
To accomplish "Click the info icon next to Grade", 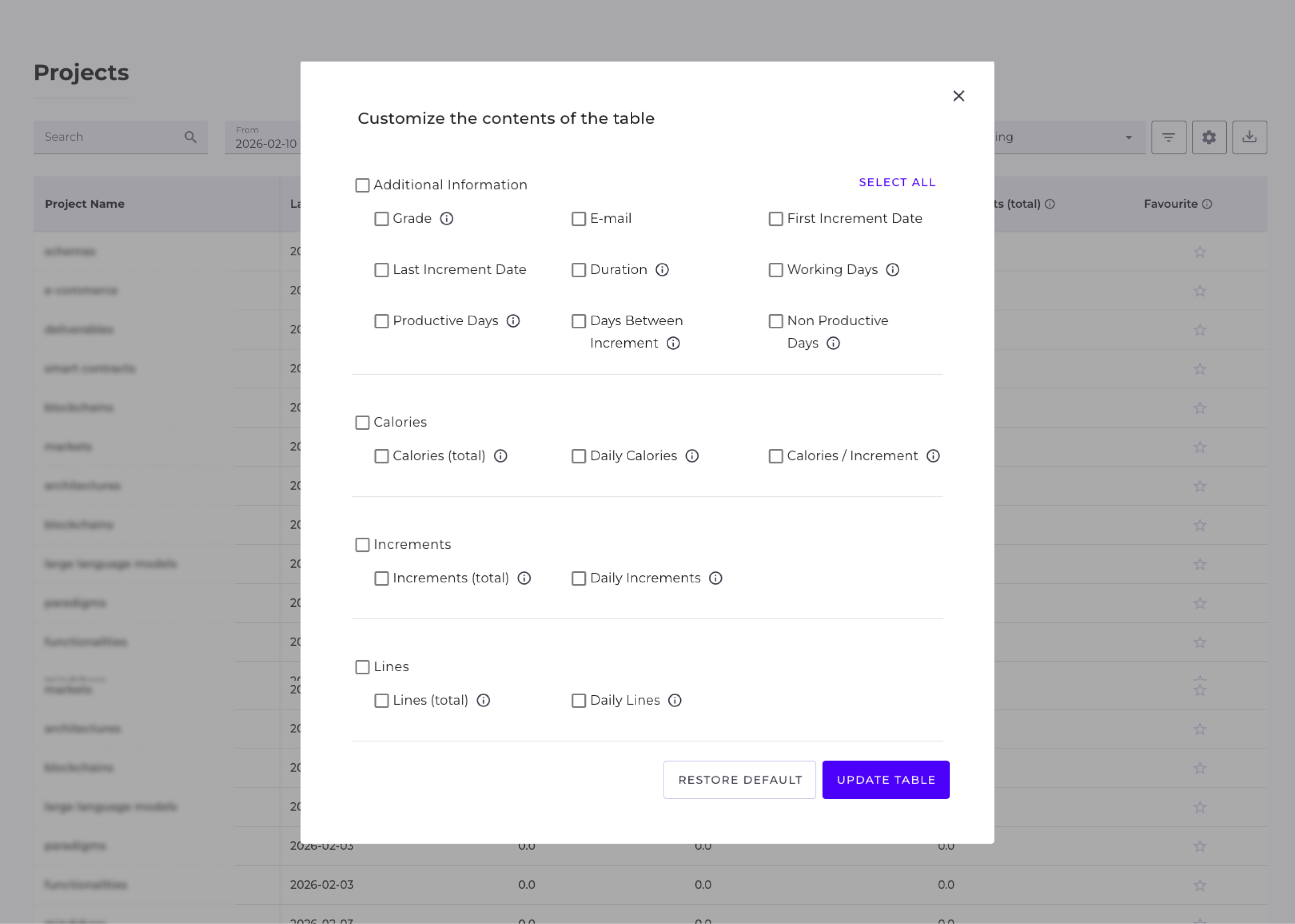I will 447,218.
